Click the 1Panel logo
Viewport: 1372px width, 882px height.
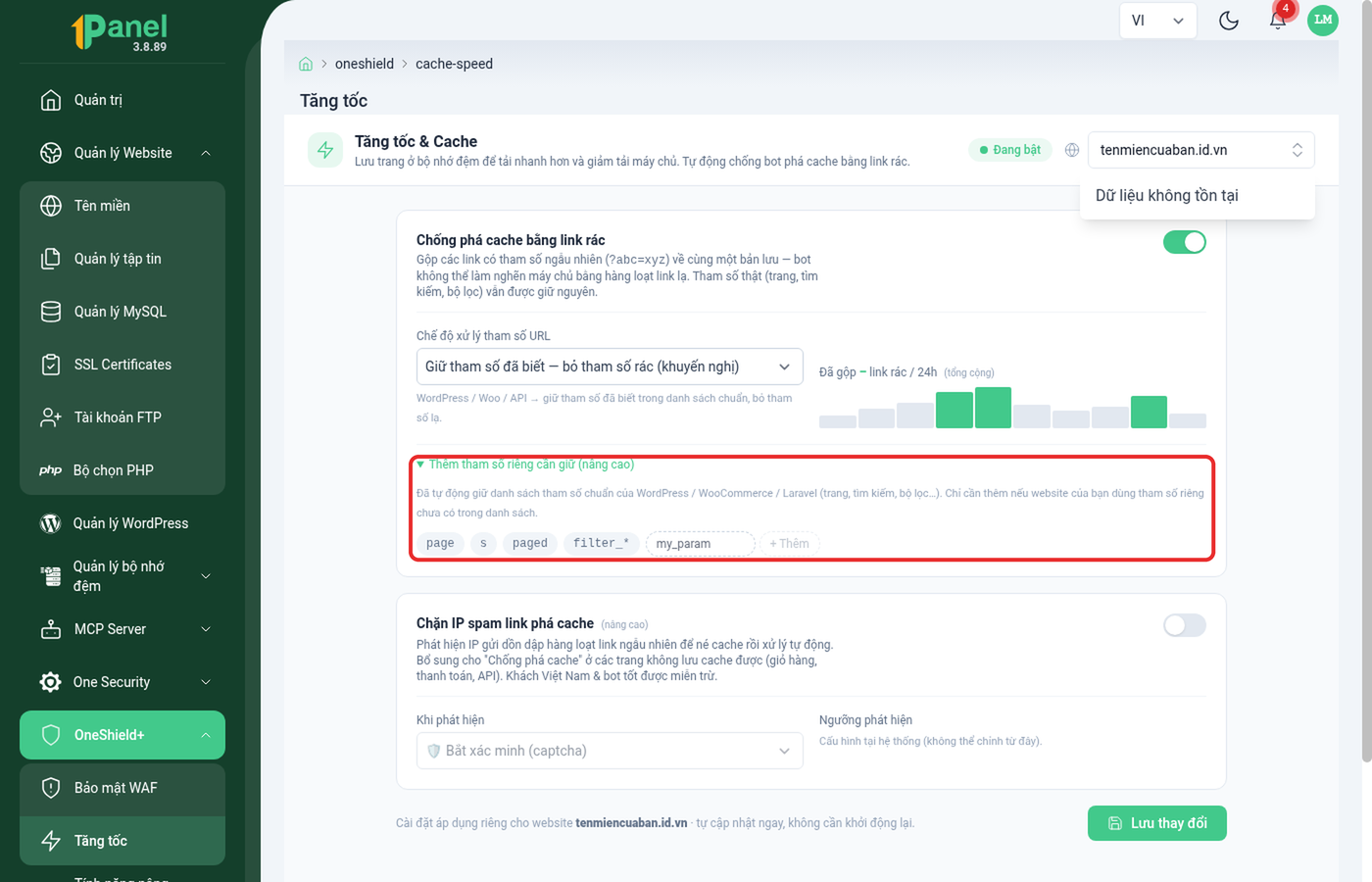(122, 31)
